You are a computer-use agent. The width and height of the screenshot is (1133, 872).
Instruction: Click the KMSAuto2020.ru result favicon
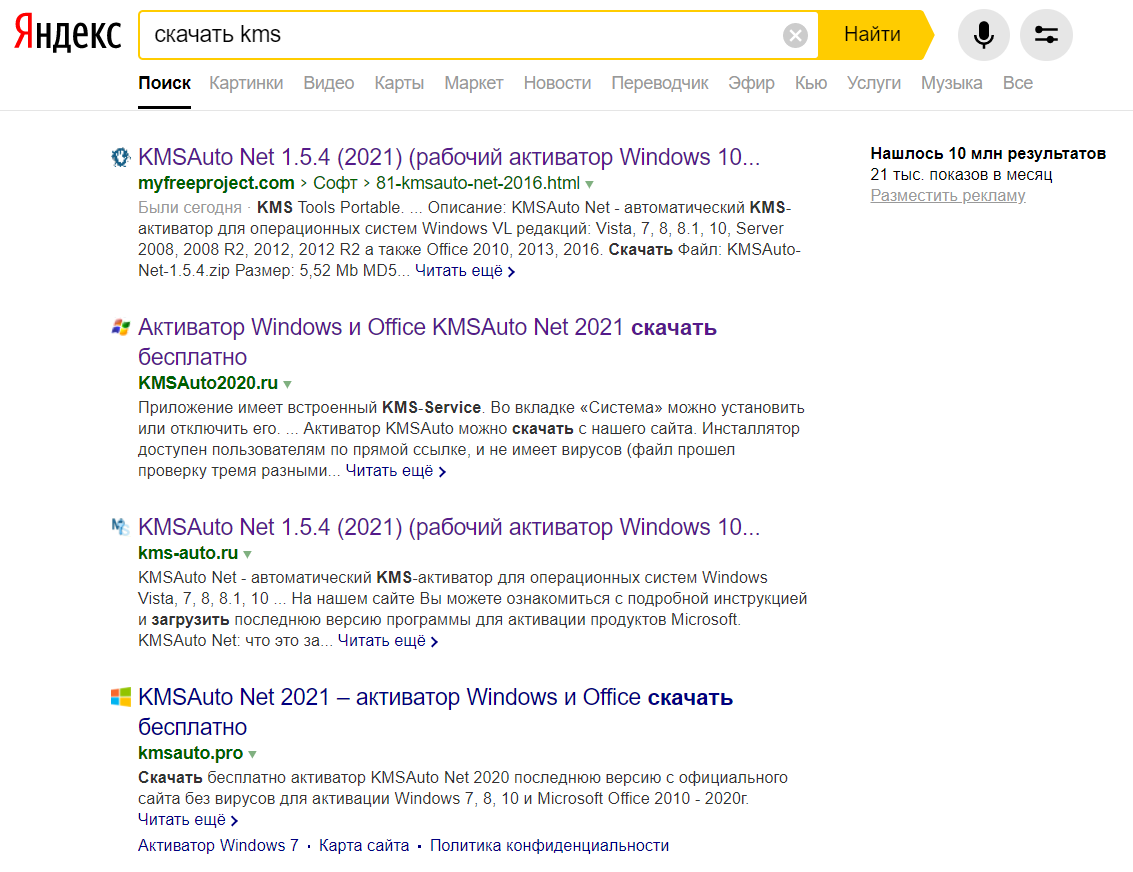click(121, 327)
